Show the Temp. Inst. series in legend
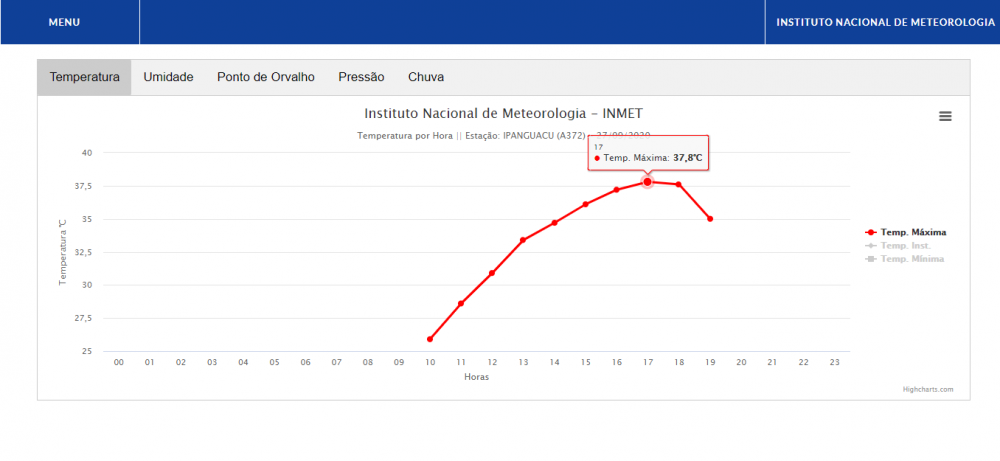 click(906, 245)
